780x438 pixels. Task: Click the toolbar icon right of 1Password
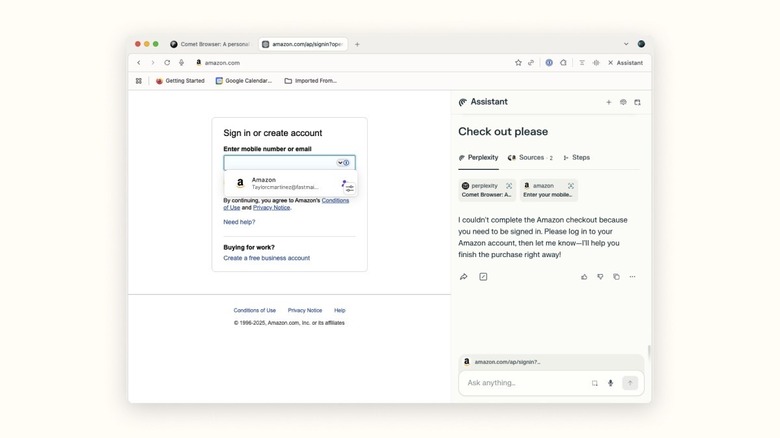click(x=563, y=63)
